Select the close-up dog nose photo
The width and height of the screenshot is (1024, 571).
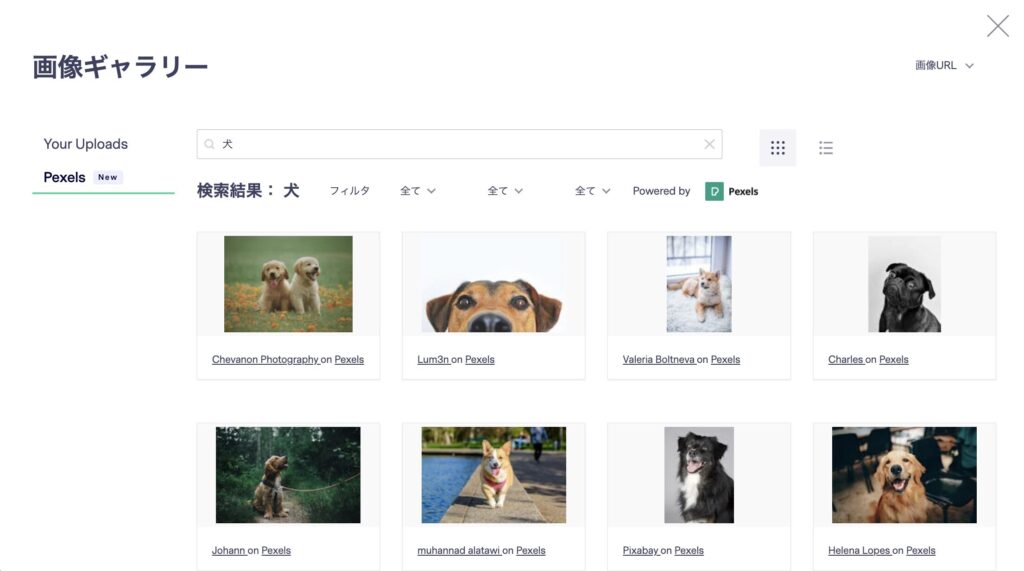[x=493, y=284]
